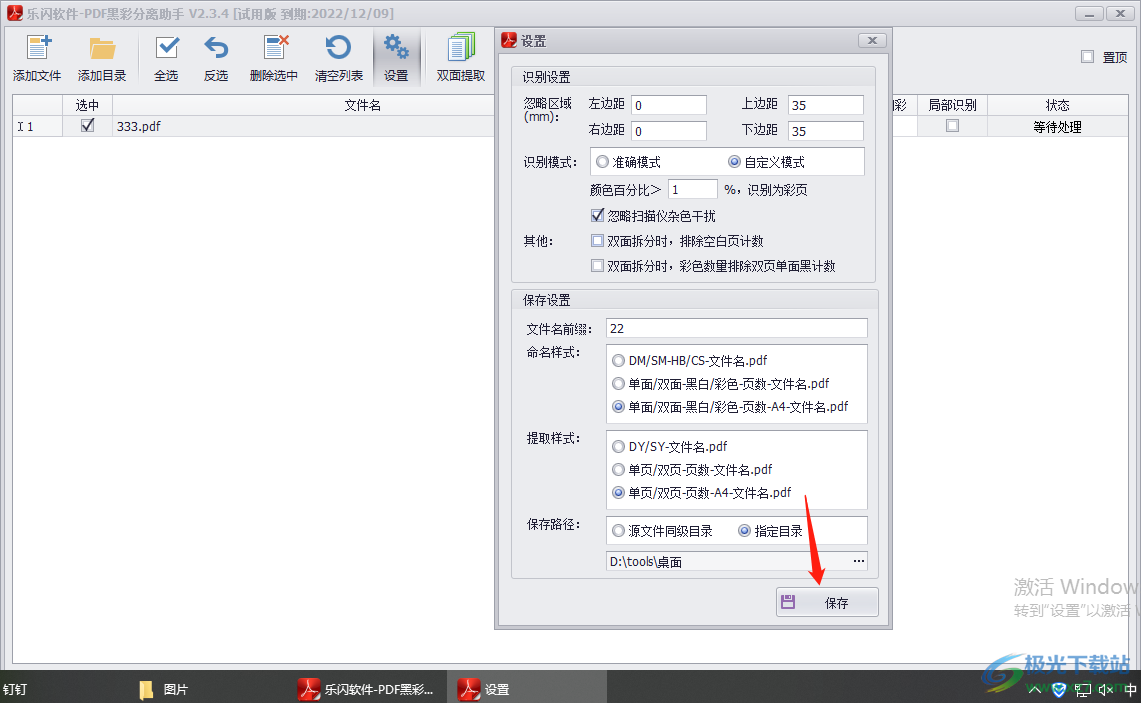Screen dimensions: 1141x703
Task: Select 单页/双页-页数-A4-文件名.pdf extraction style
Action: click(x=619, y=493)
